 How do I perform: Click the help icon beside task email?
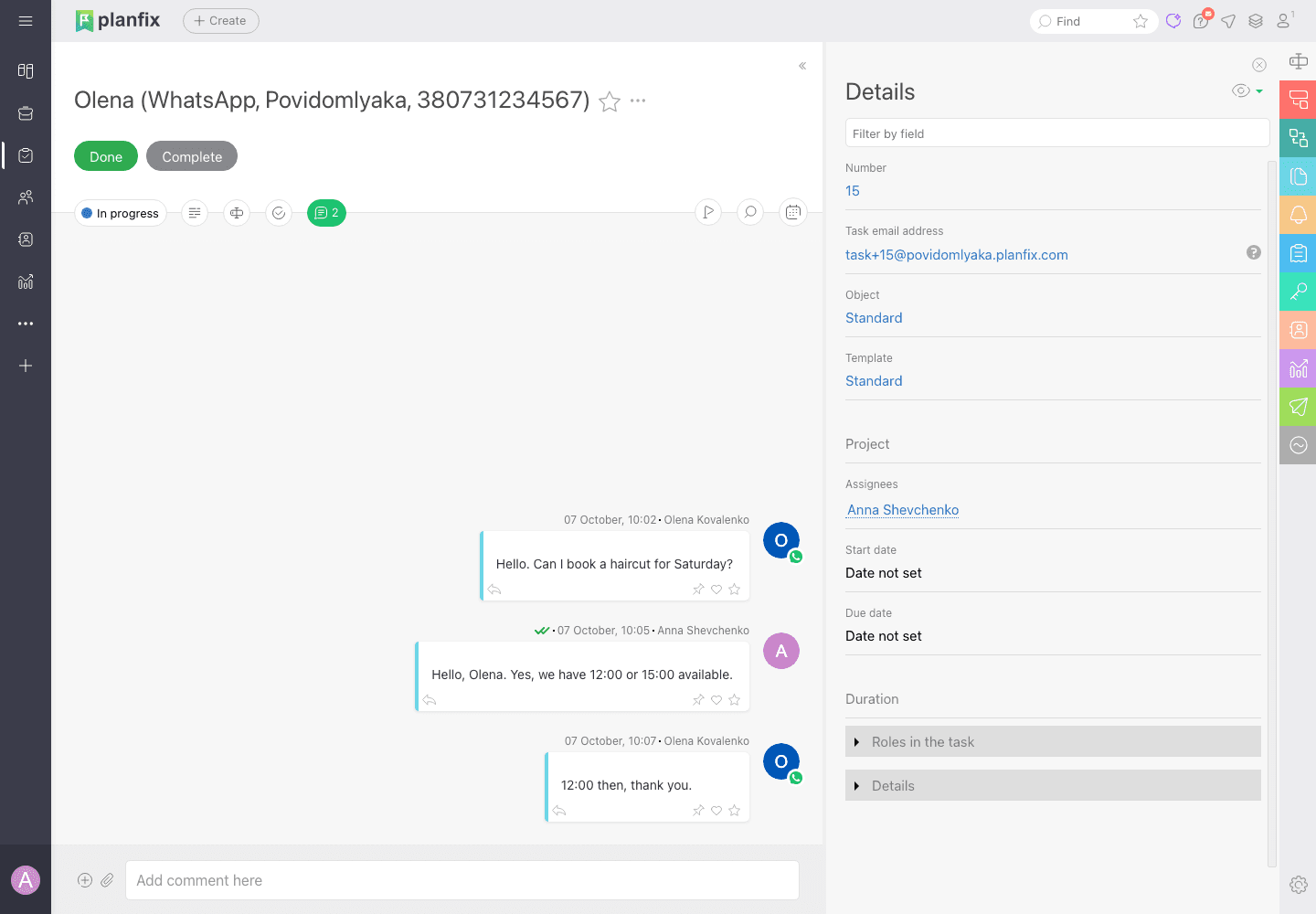[1254, 252]
